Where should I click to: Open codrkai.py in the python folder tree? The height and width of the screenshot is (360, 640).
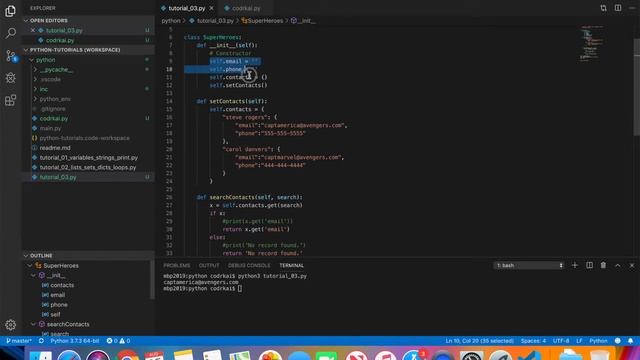(54, 118)
